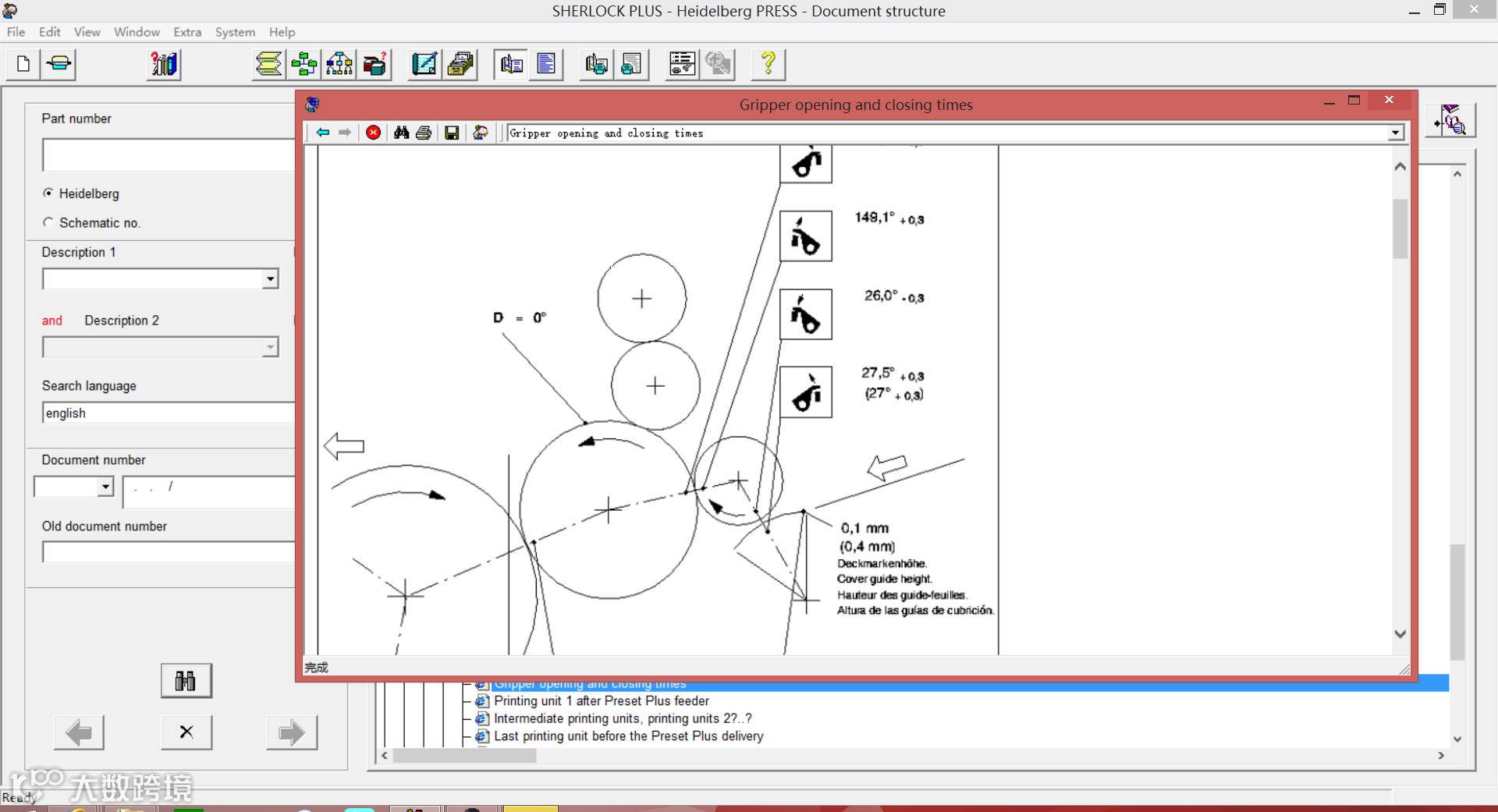
Task: Open the Extra menu
Action: 187,32
